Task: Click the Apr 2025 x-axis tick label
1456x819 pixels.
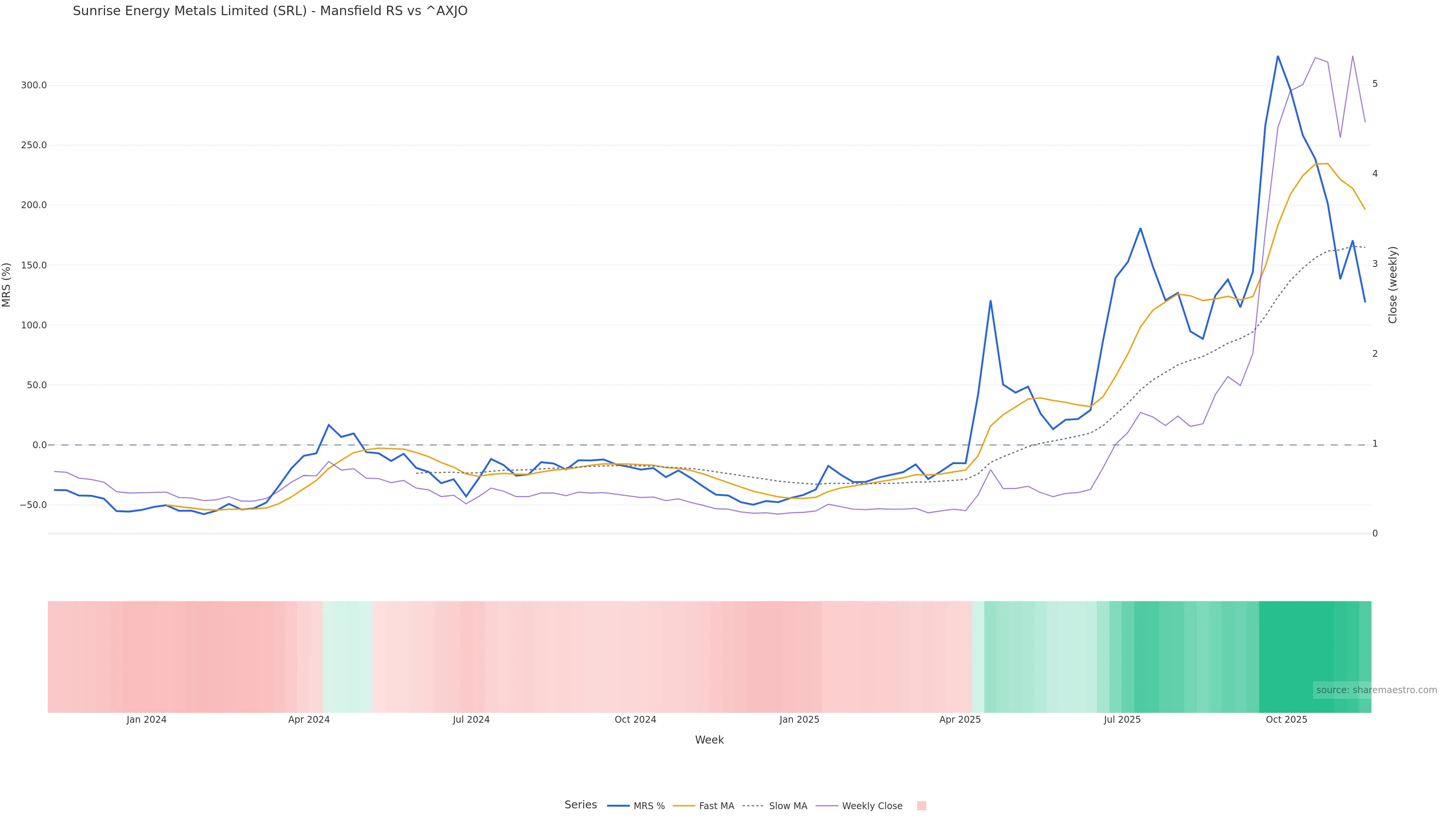Action: tap(960, 720)
